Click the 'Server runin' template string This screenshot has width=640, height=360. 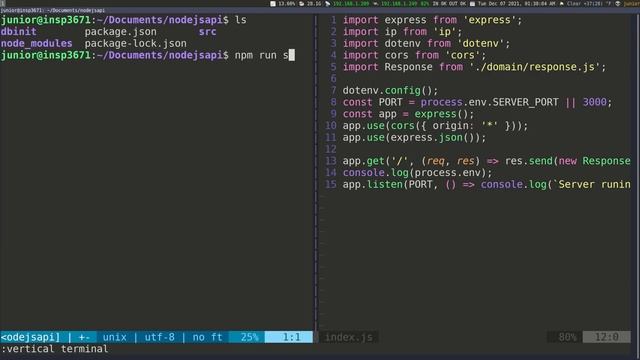click(591, 185)
